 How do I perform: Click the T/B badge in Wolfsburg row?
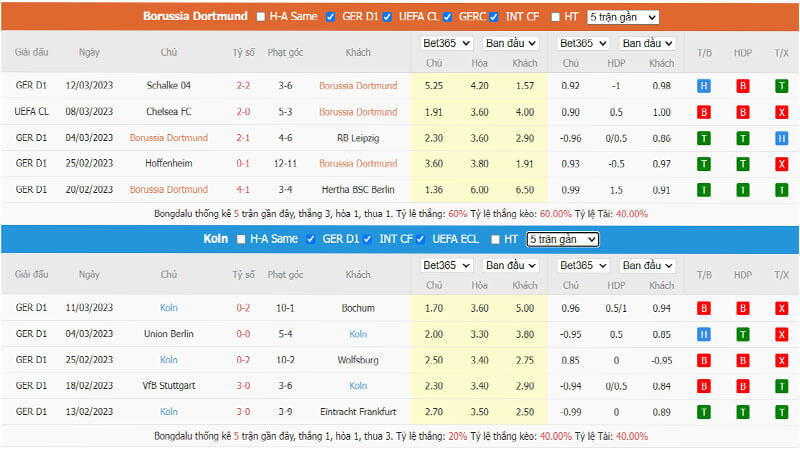(704, 360)
